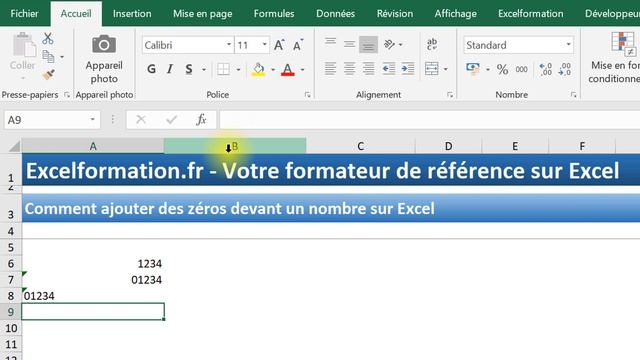Decrease font size with small A icon
The width and height of the screenshot is (640, 360).
click(298, 45)
